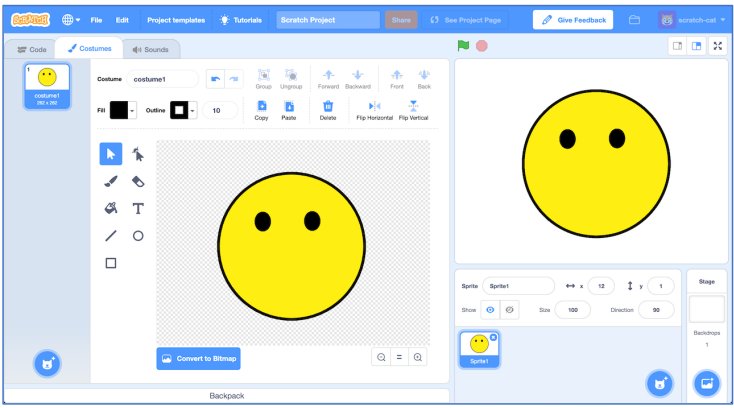Pick the Fill bucket tool
This screenshot has width=734, height=408.
(111, 208)
